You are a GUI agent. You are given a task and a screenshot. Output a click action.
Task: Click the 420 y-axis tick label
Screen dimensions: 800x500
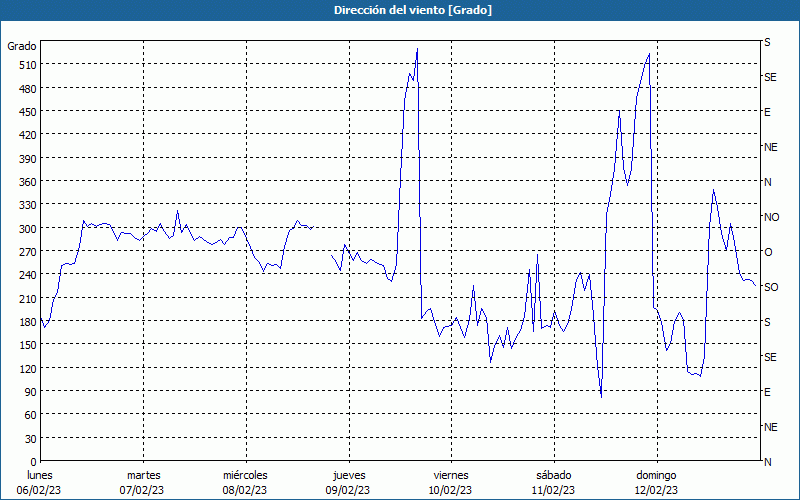pyautogui.click(x=28, y=135)
